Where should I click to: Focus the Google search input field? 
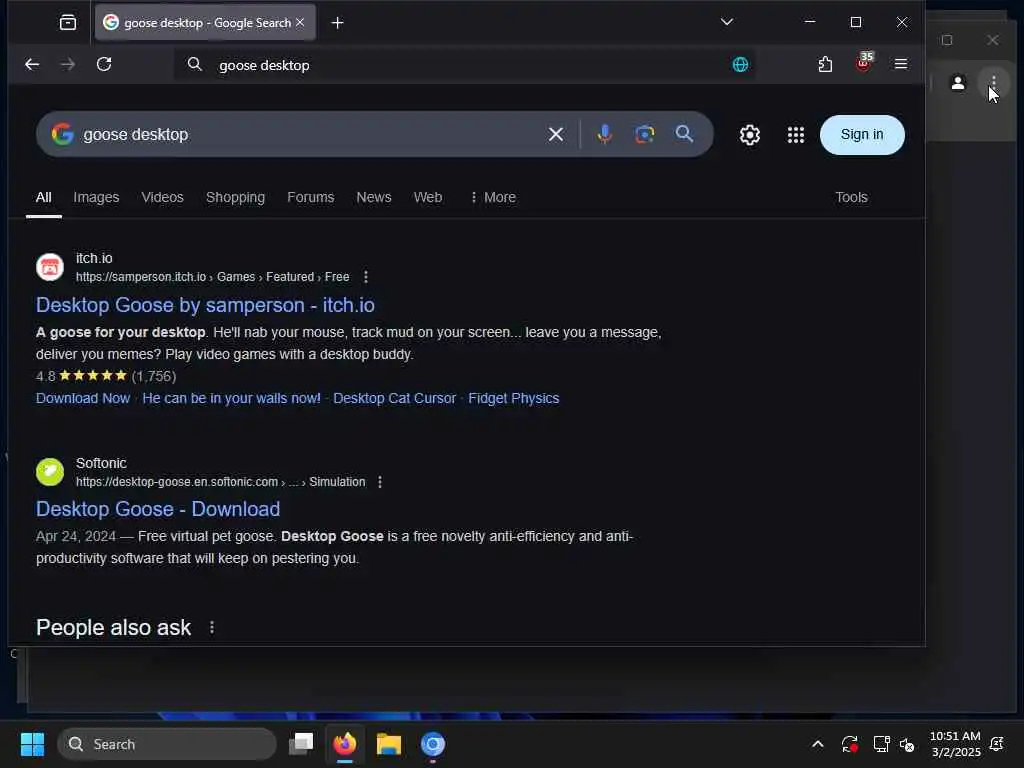point(310,135)
